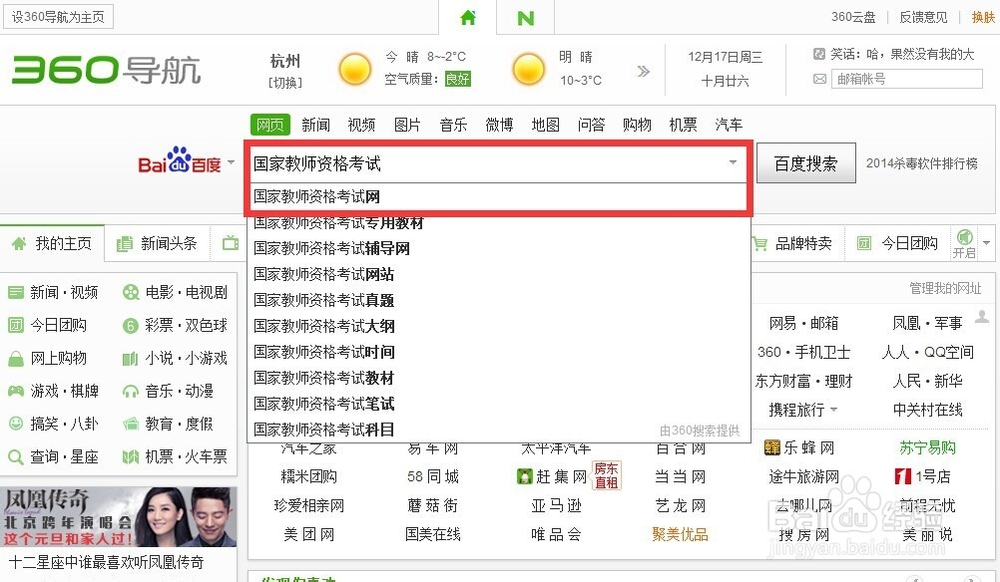Screen dimensions: 1000x582
Task: Click the 百度搜索 button
Action: pos(805,163)
